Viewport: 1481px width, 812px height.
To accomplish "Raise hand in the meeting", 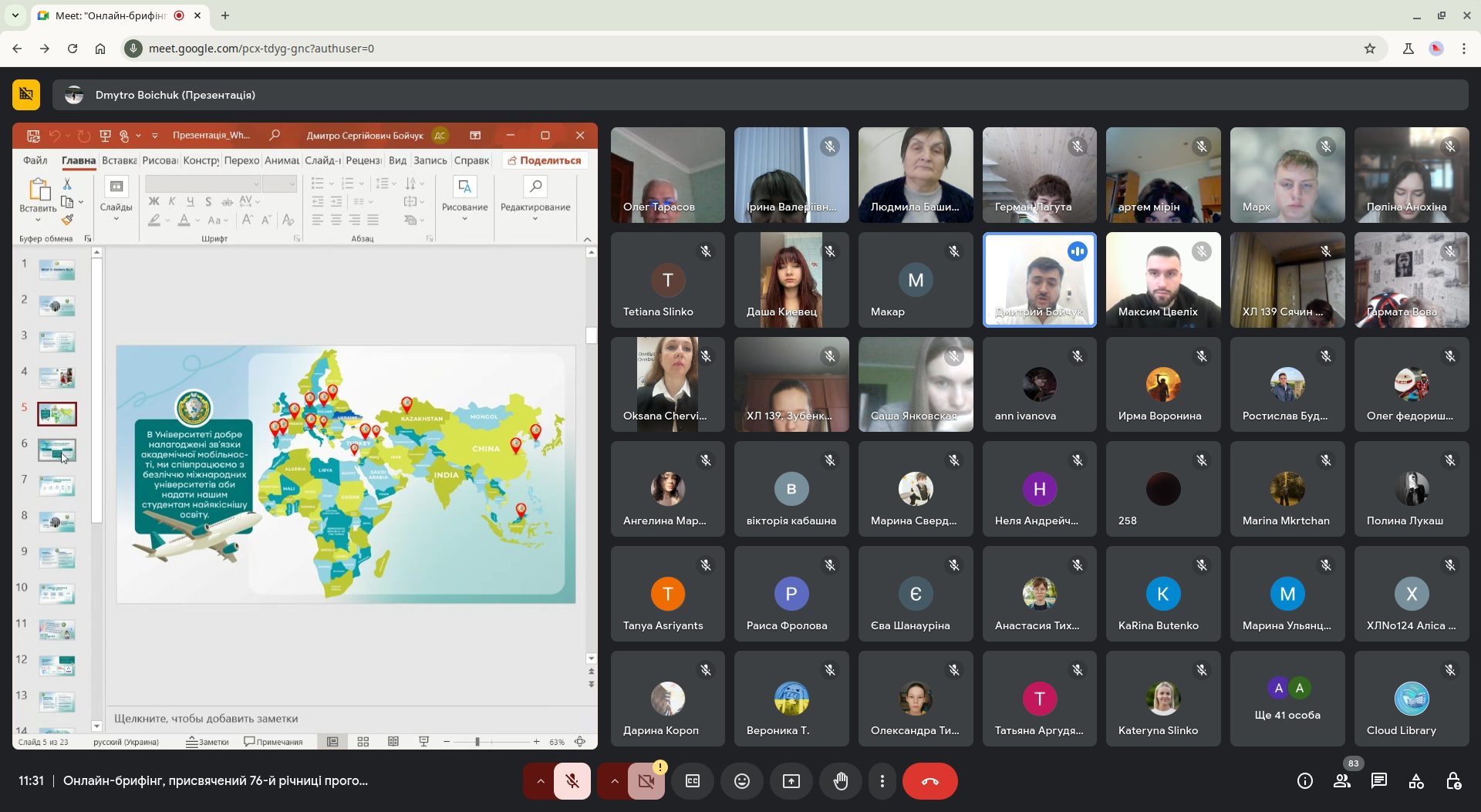I will point(841,781).
